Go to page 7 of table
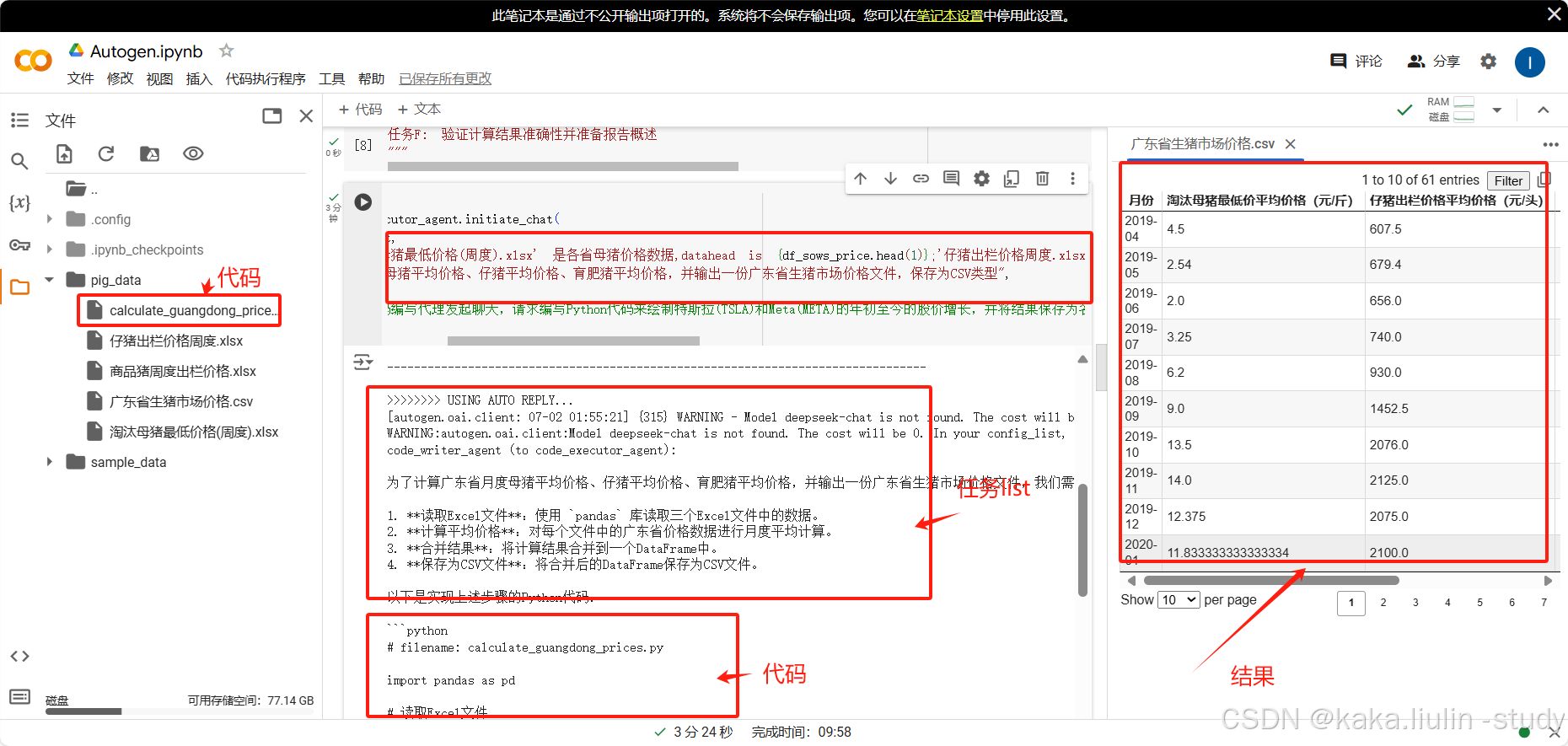This screenshot has width=1568, height=746. 1544,603
